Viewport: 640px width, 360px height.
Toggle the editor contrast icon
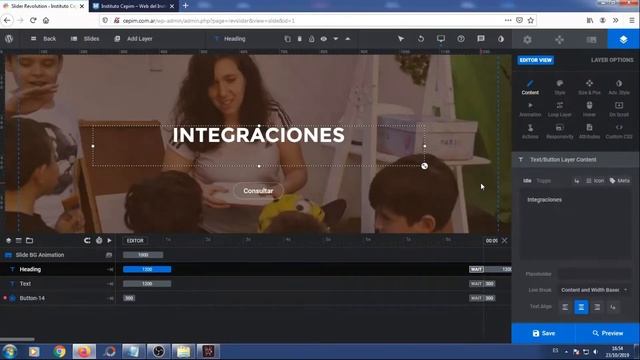[x=501, y=39]
